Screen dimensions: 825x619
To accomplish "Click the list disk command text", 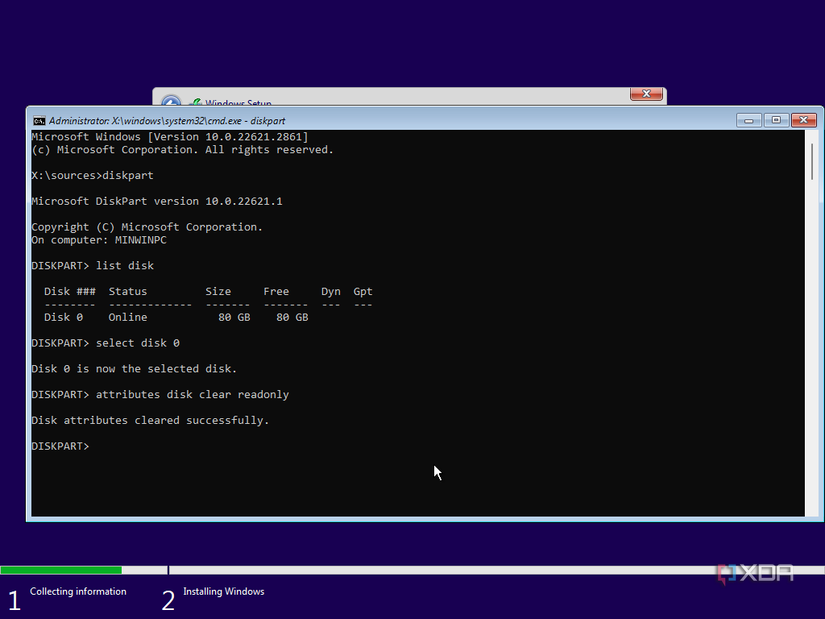I will [123, 265].
